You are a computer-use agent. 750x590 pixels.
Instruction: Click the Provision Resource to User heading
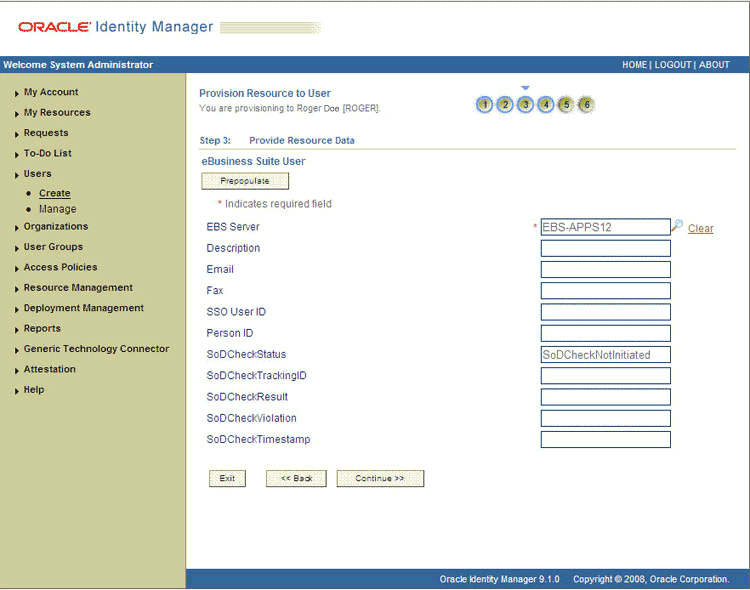pos(265,93)
